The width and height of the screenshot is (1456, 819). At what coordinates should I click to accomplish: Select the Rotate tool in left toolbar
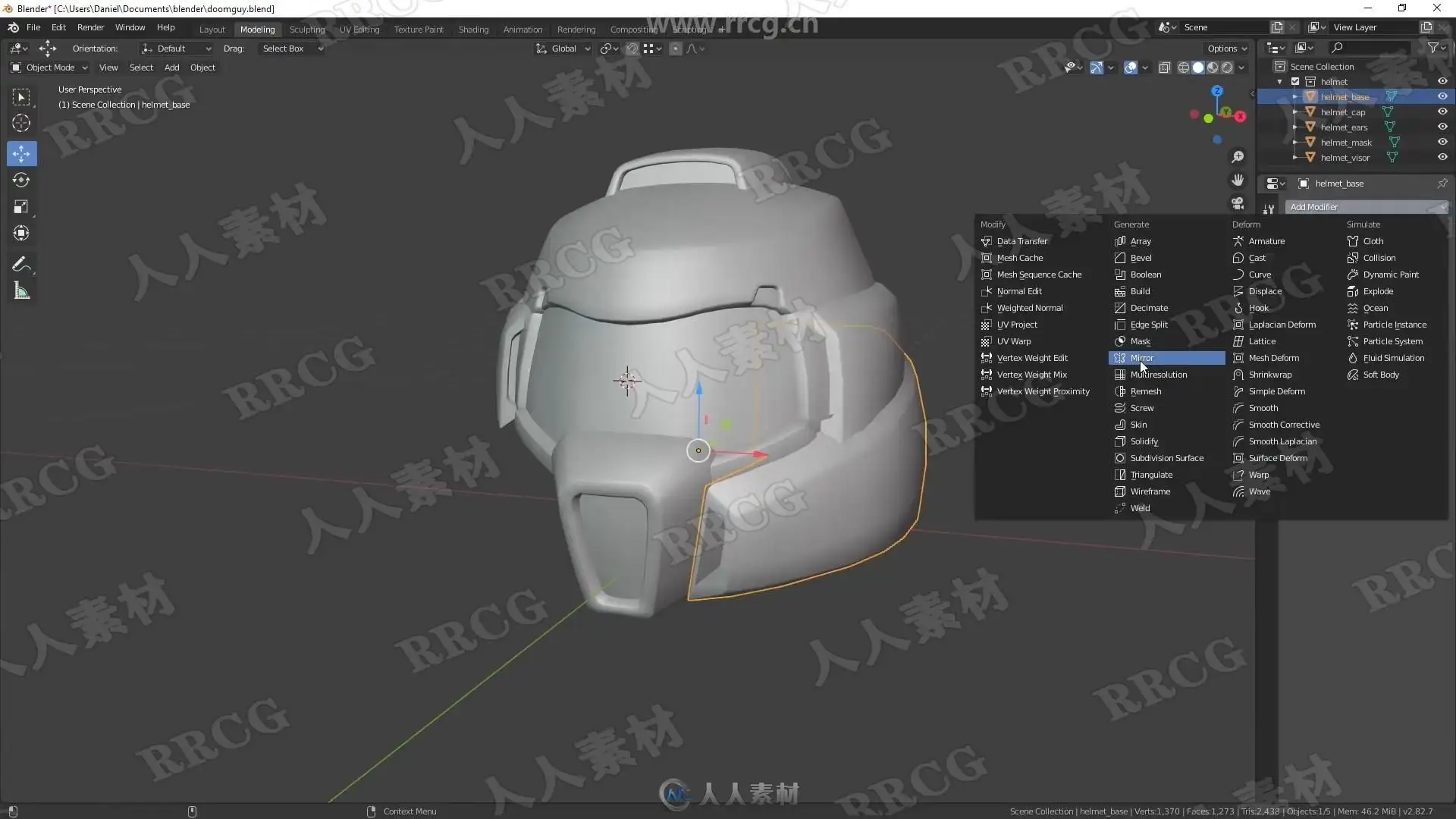click(21, 180)
